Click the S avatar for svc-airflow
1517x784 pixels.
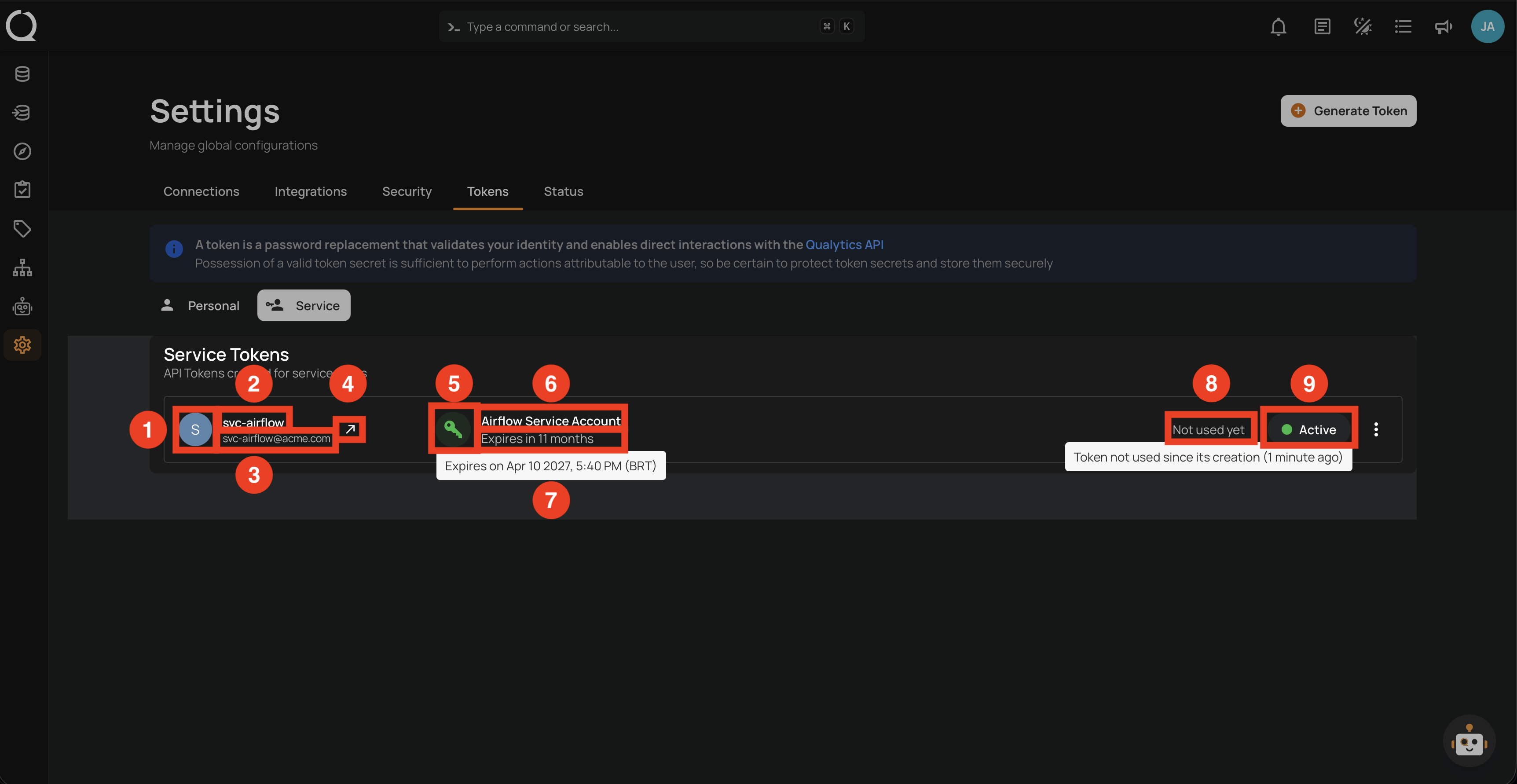(x=195, y=429)
